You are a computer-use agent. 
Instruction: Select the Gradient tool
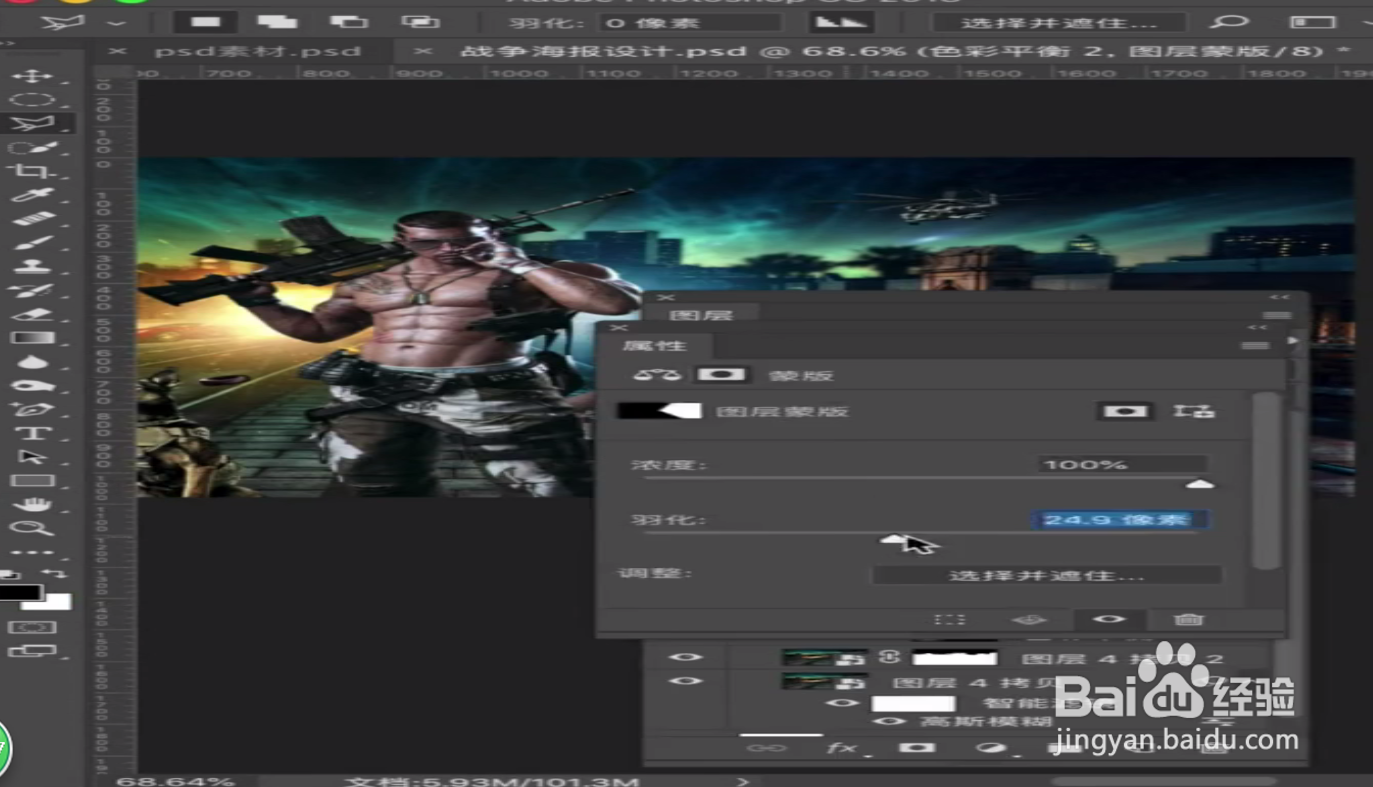(32, 338)
